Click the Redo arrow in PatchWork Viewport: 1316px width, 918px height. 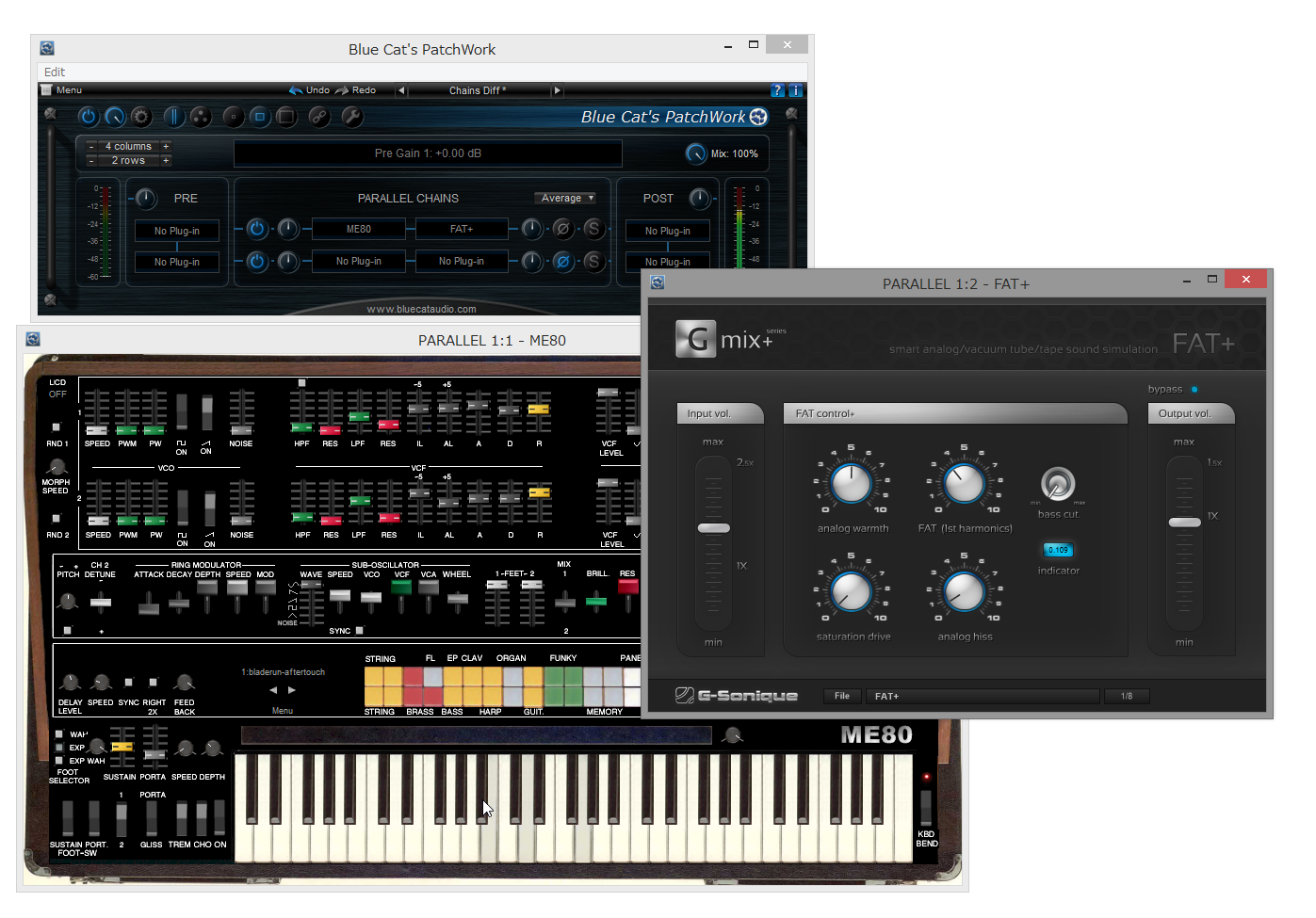click(342, 90)
